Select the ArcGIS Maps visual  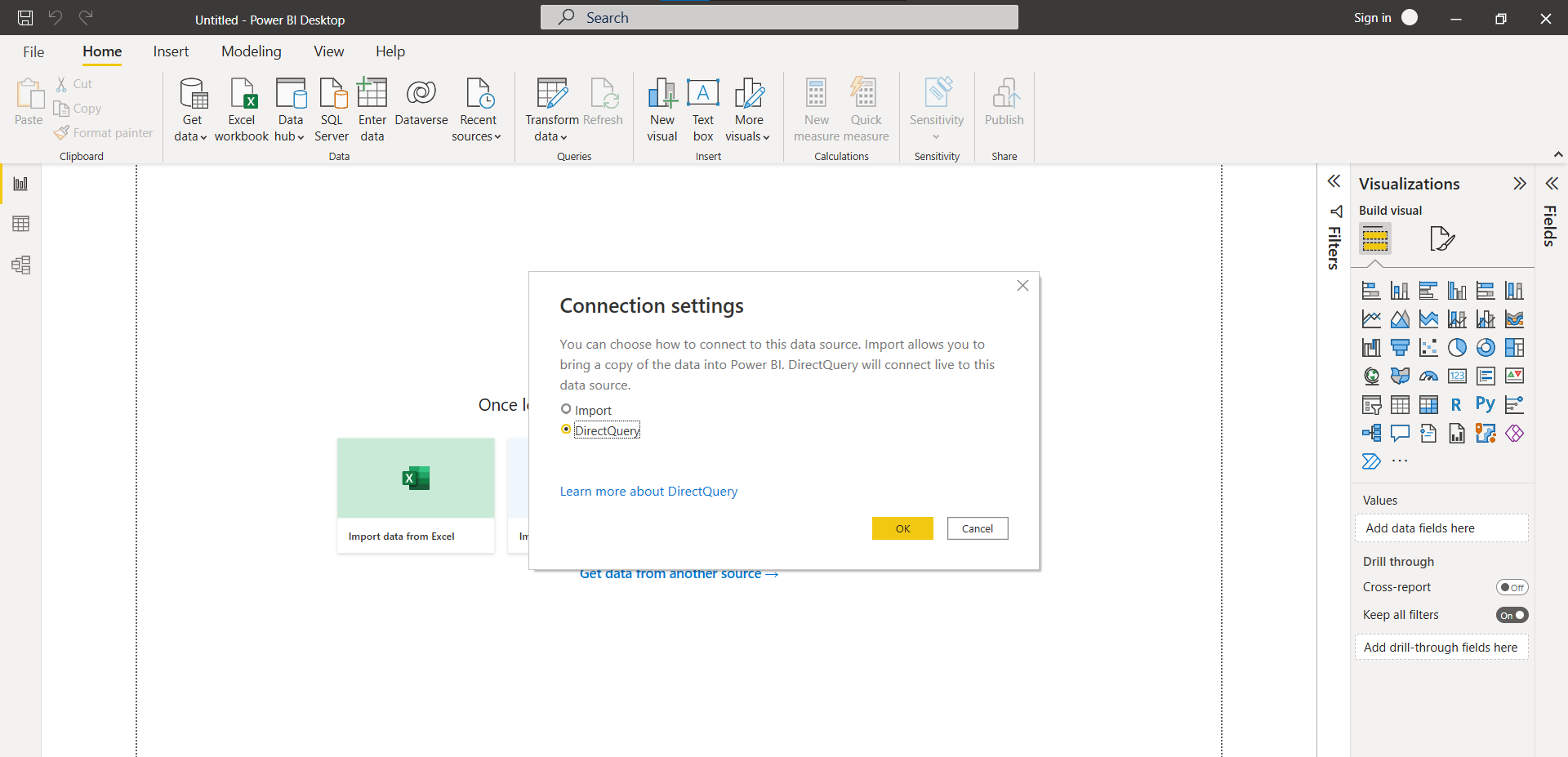1486,434
